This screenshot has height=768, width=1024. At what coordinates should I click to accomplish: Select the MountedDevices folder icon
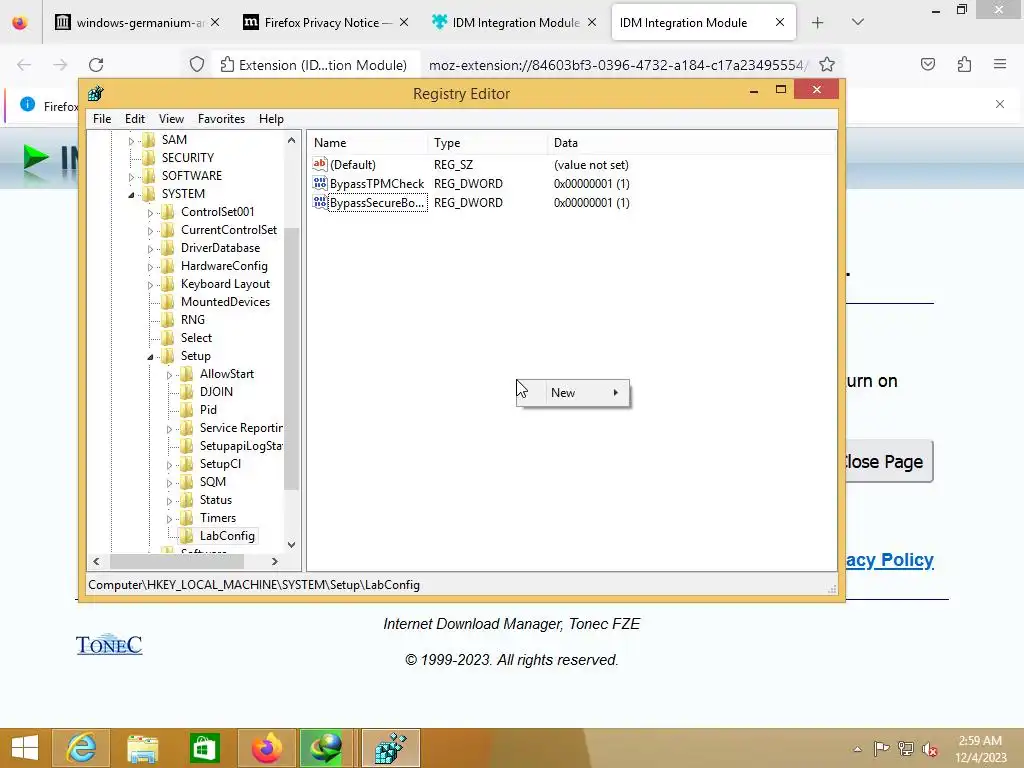[168, 302]
